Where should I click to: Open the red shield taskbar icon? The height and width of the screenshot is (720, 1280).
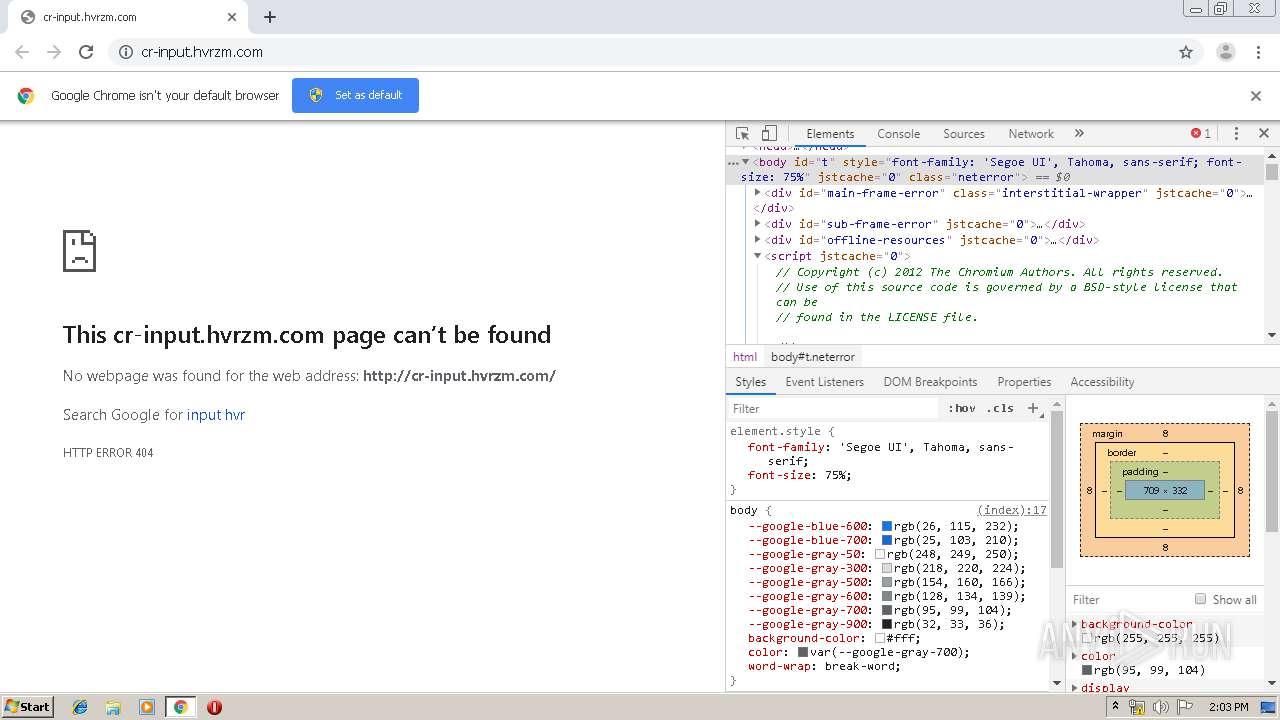[214, 707]
